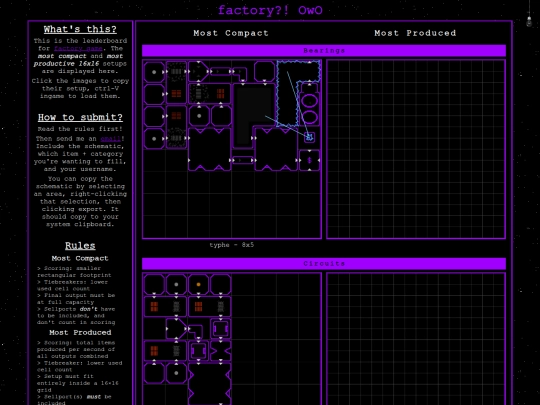Open the "factory game" link

(x=78, y=48)
